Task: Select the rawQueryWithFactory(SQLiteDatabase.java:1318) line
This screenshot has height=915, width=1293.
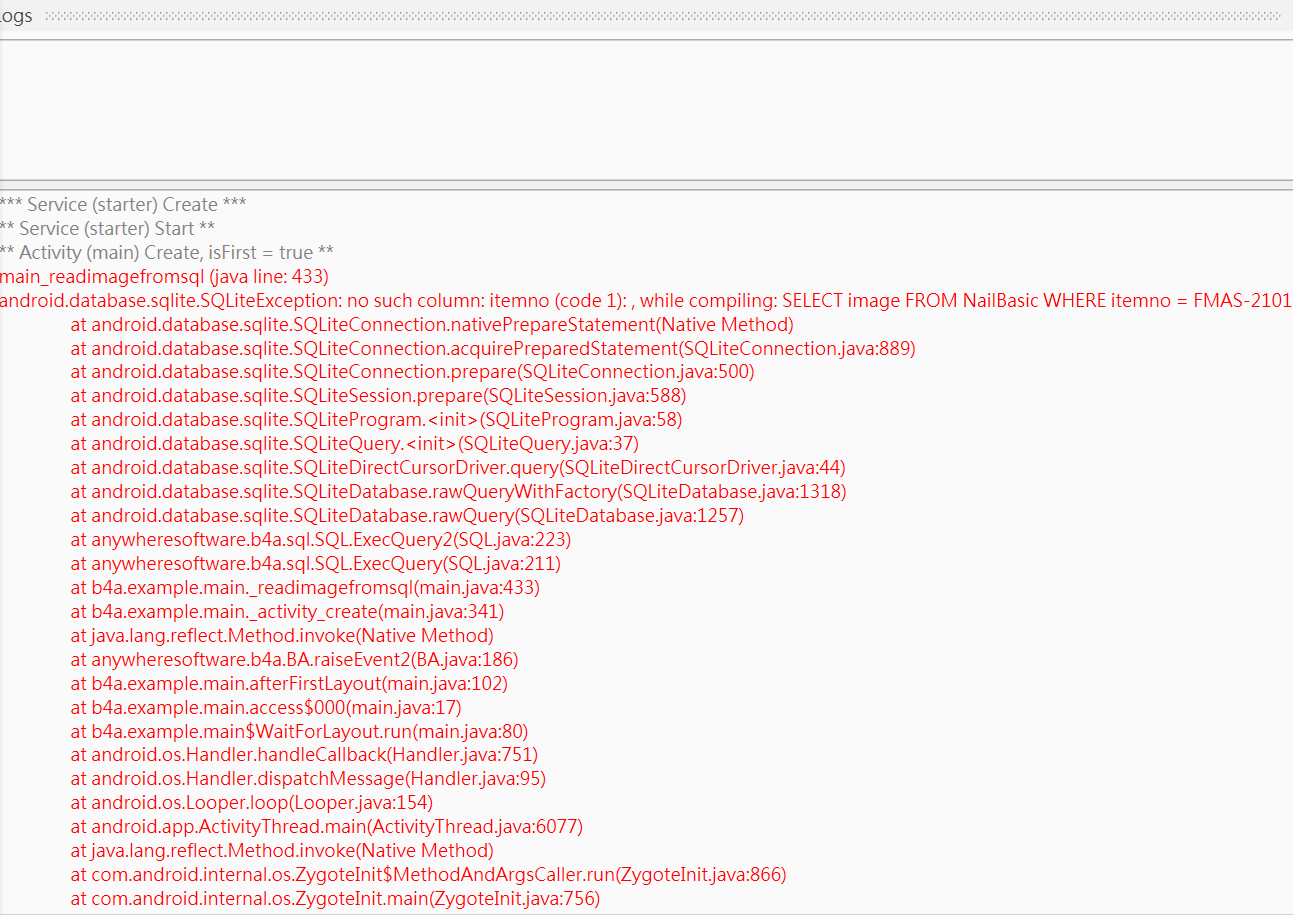Action: coord(459,492)
